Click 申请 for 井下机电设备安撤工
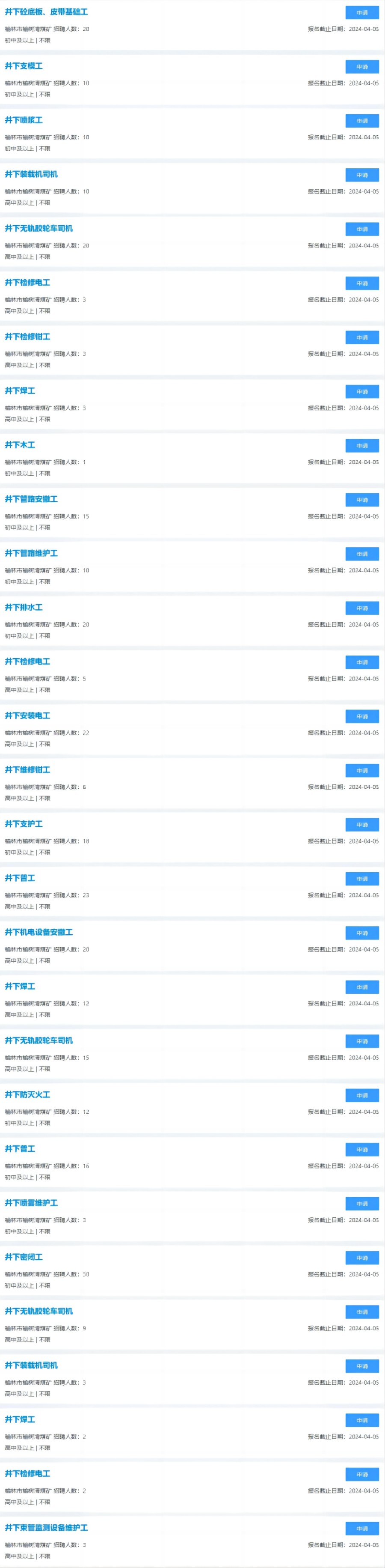 [362, 933]
